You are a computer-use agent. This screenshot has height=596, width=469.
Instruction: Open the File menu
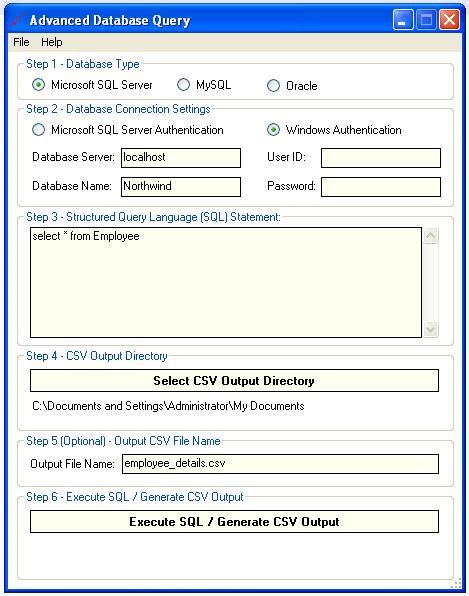pos(21,42)
